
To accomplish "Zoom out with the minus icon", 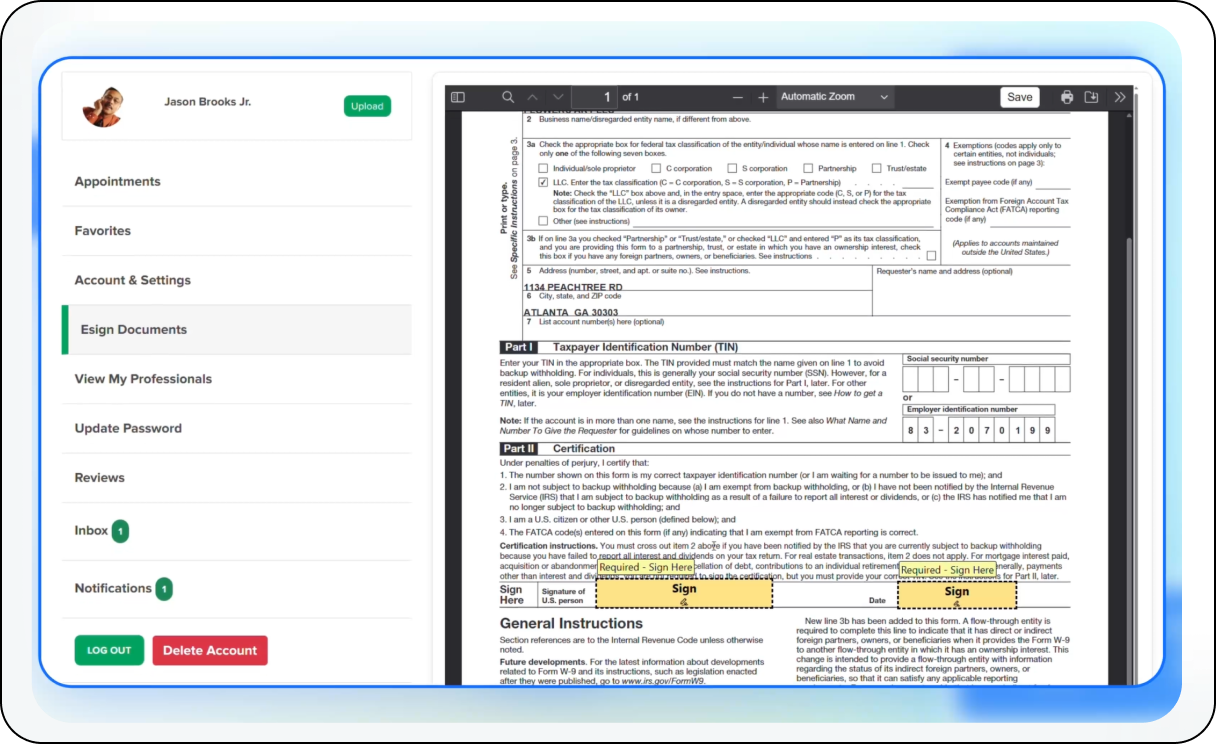I will [x=738, y=97].
